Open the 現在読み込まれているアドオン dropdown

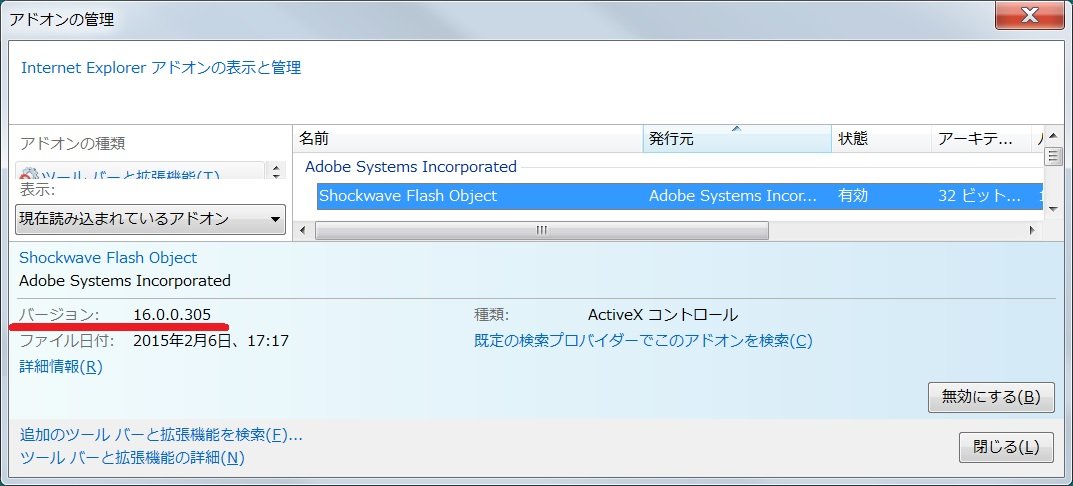pyautogui.click(x=151, y=219)
